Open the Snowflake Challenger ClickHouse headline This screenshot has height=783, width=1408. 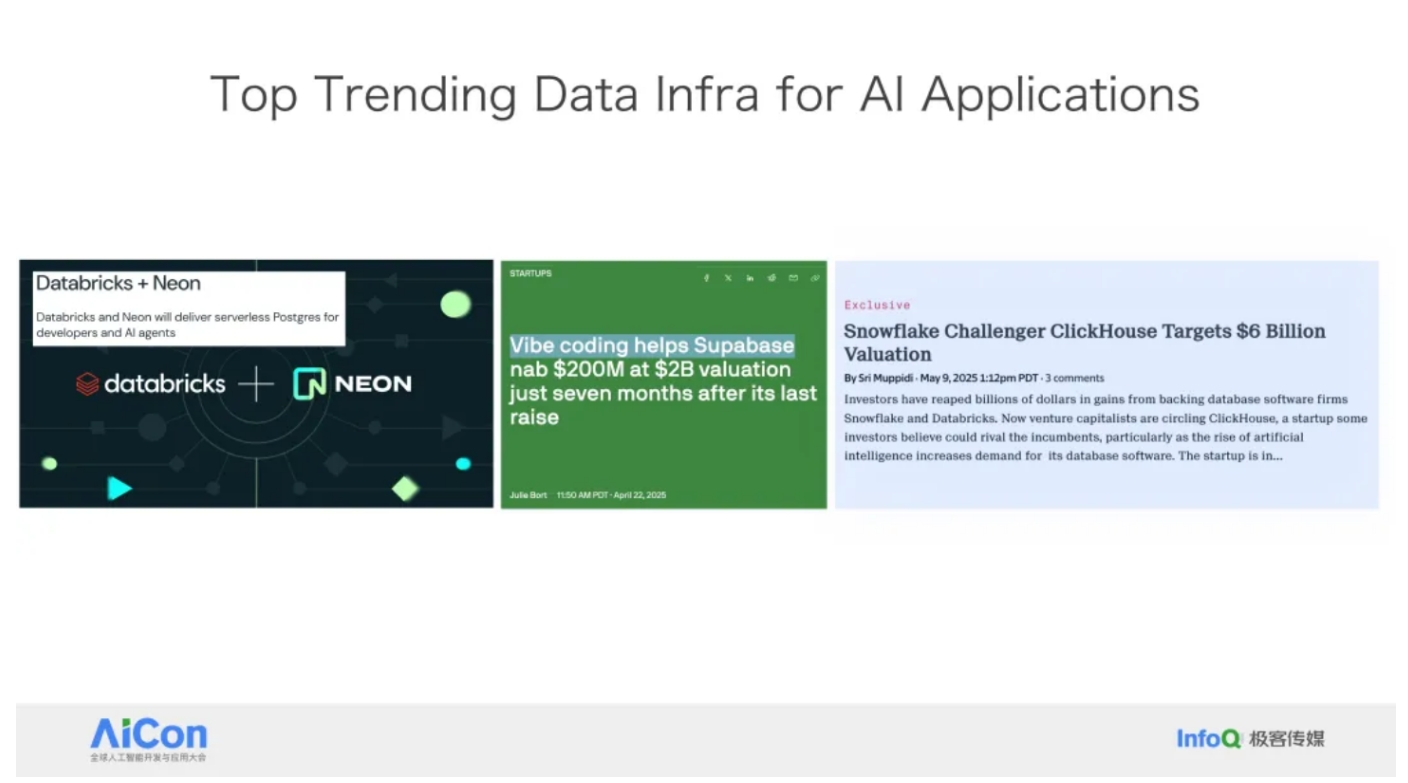coord(1084,342)
